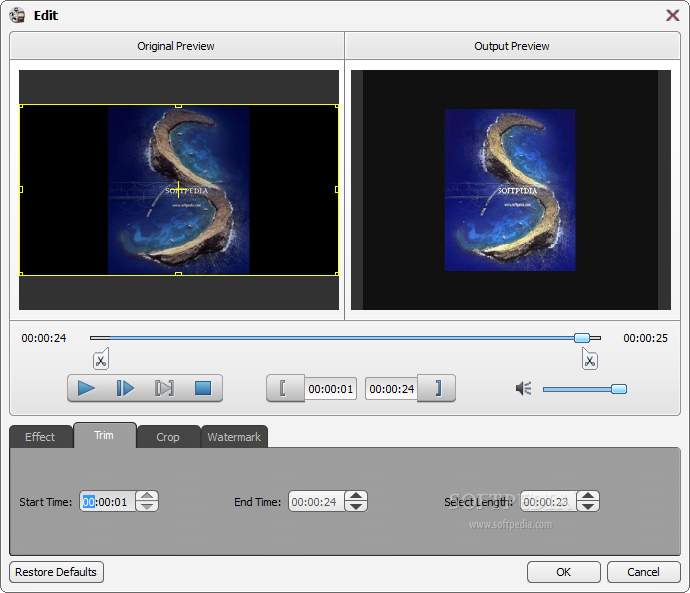
Task: Select the Trim tab
Action: 104,436
